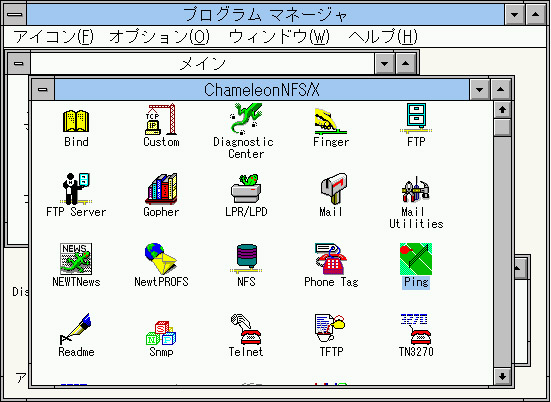Open the ウィンドウ(W) menu
Viewport: 551px width, 402px height.
[279, 37]
